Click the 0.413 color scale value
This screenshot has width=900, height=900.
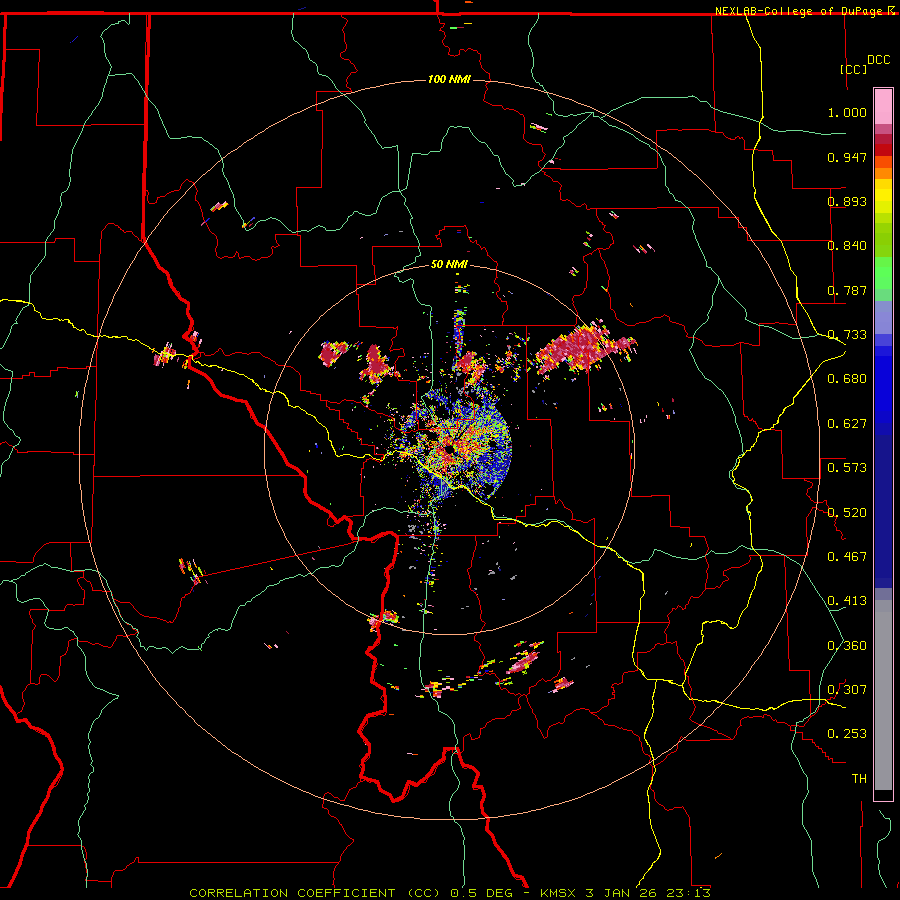pos(847,601)
